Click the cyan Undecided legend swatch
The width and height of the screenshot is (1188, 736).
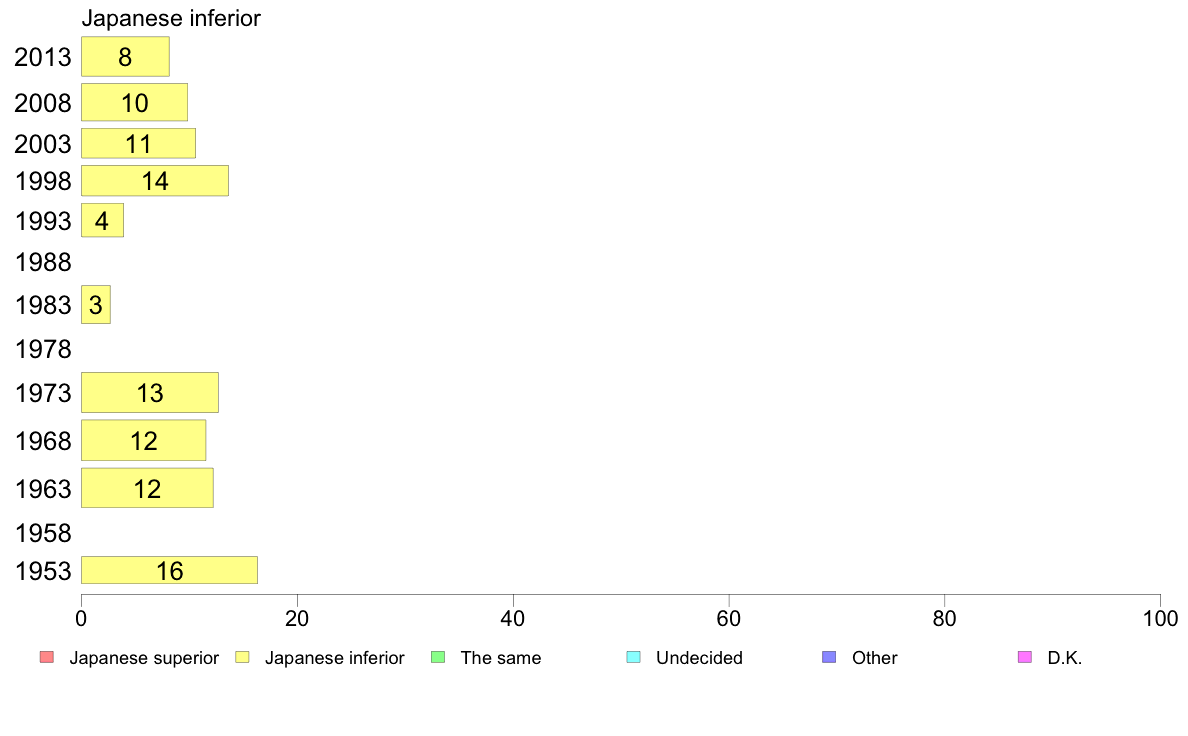[x=633, y=657]
